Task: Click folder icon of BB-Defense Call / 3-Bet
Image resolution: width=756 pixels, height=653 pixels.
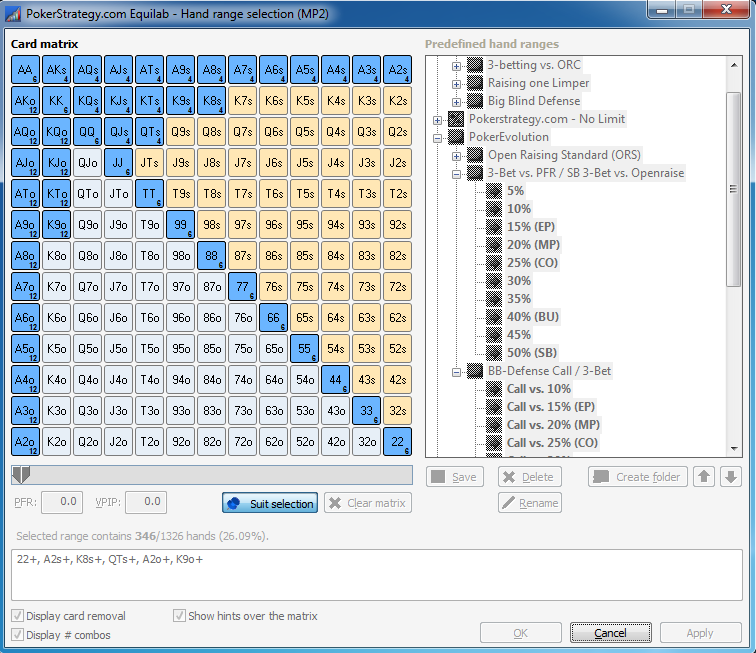Action: tap(475, 371)
